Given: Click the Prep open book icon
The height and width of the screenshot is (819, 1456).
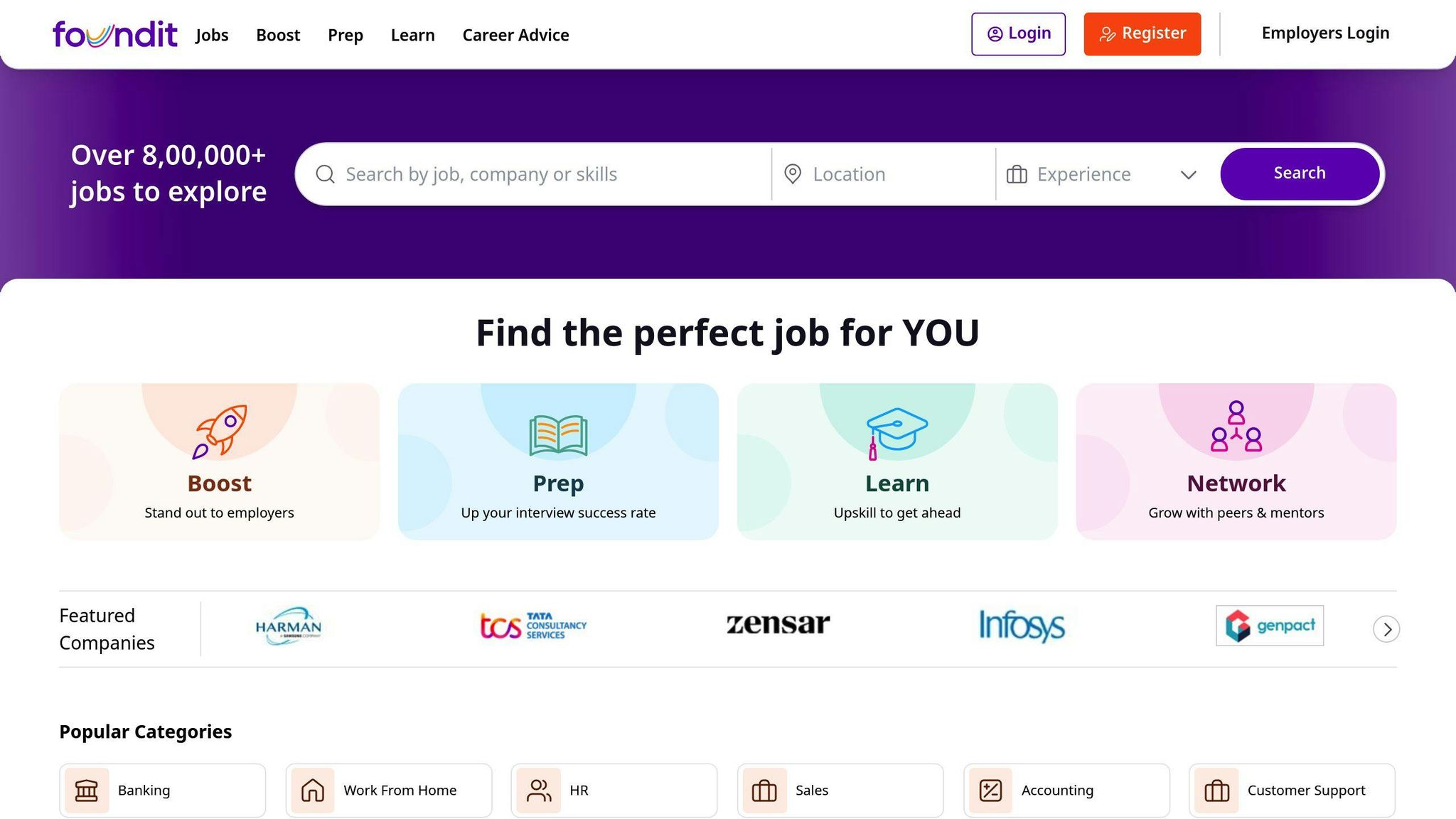Looking at the screenshot, I should [558, 434].
